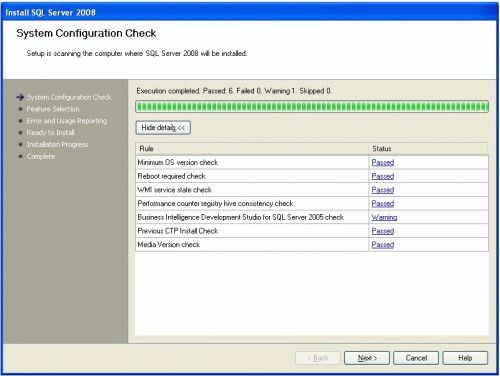Open Passed link for Reboot required check
This screenshot has height=376, width=500.
click(x=383, y=176)
